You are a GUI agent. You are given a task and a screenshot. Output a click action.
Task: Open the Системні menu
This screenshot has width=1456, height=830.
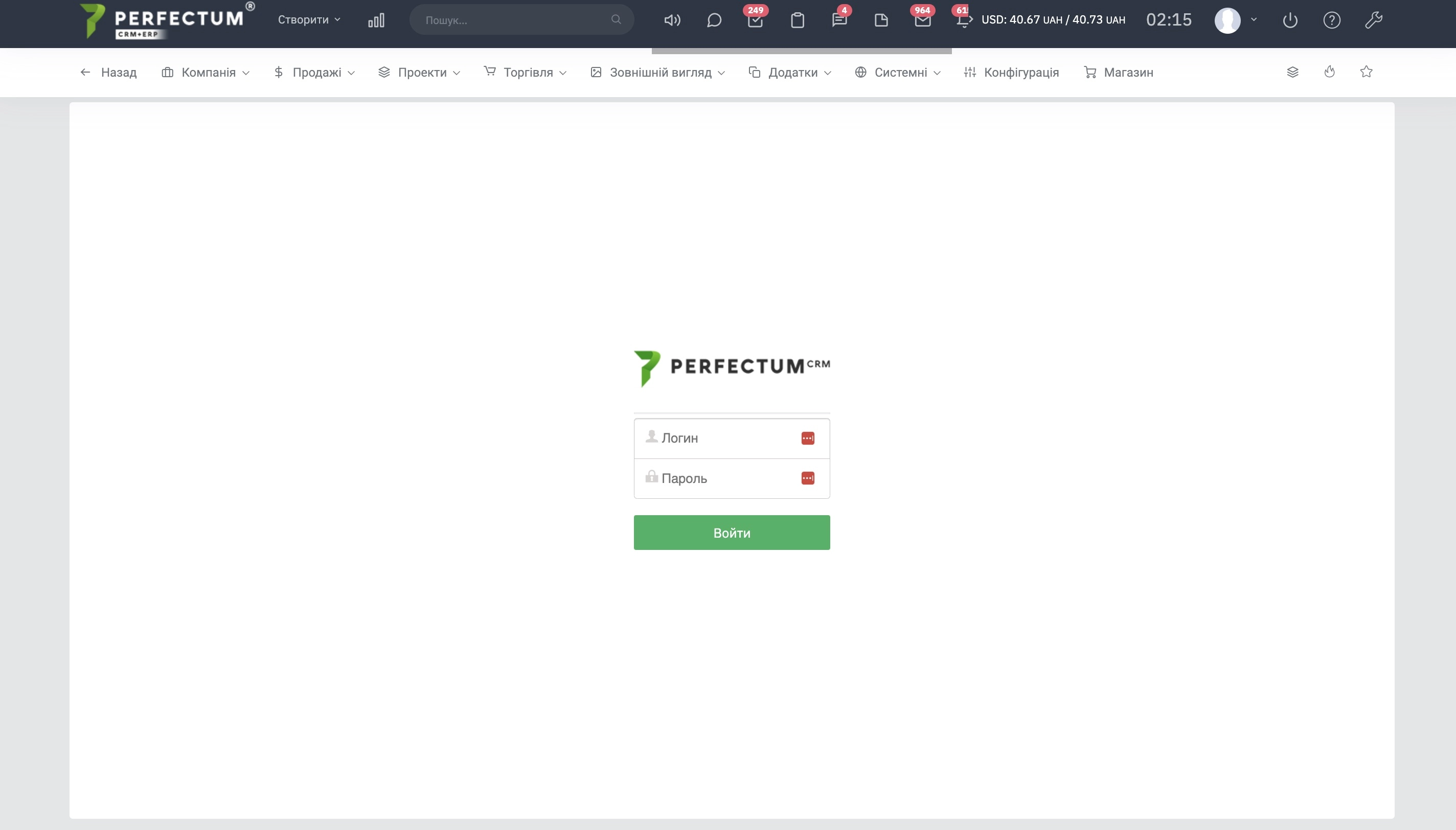coord(897,73)
